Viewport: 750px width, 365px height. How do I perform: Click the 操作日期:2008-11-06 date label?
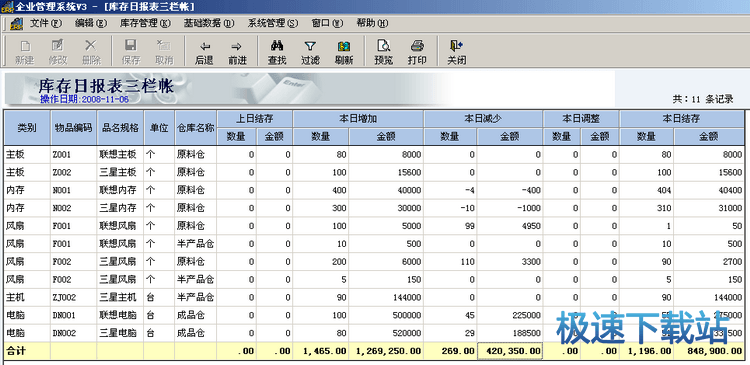tap(84, 99)
